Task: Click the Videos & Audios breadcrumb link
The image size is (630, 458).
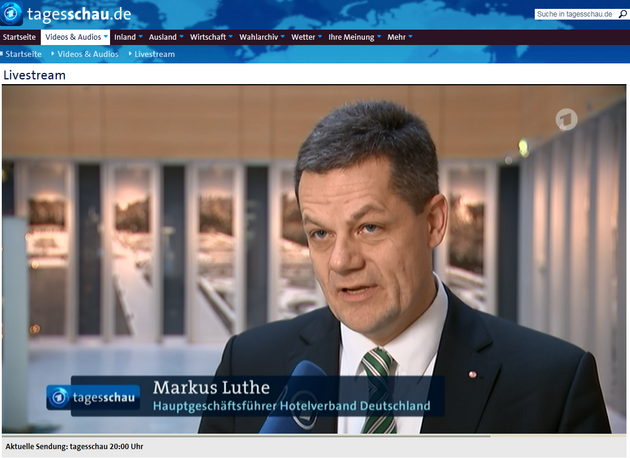Action: click(x=89, y=54)
